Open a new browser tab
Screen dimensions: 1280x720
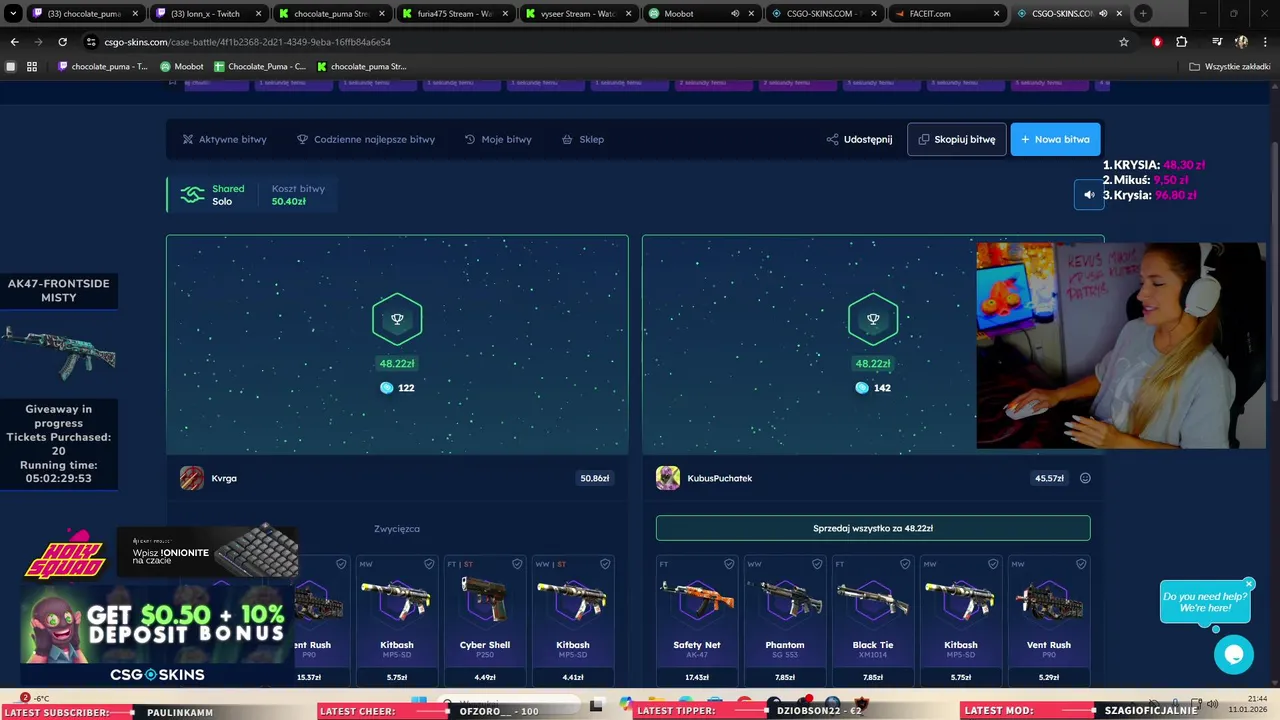[1143, 14]
